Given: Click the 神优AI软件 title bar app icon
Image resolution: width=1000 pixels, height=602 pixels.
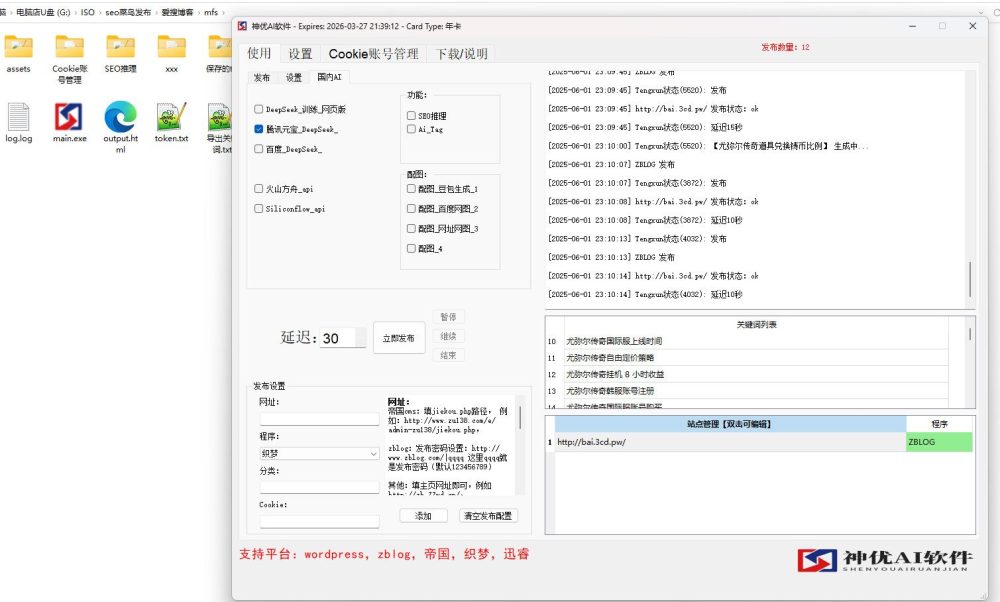Looking at the screenshot, I should pyautogui.click(x=242, y=26).
